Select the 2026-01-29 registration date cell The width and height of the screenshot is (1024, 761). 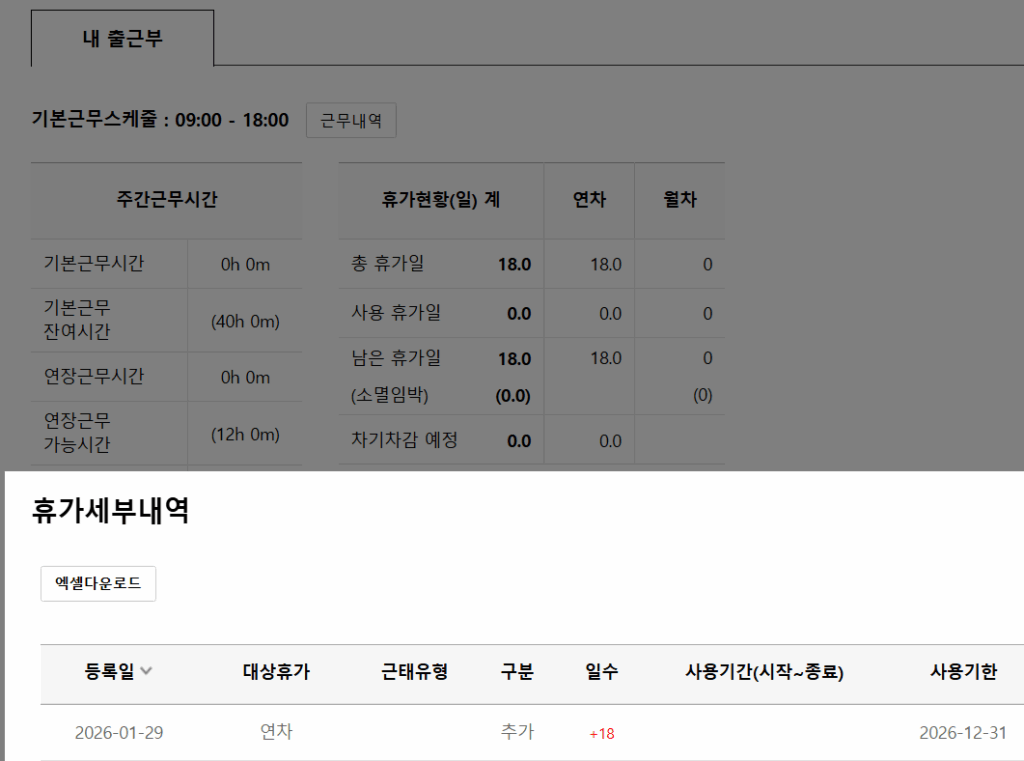click(119, 733)
